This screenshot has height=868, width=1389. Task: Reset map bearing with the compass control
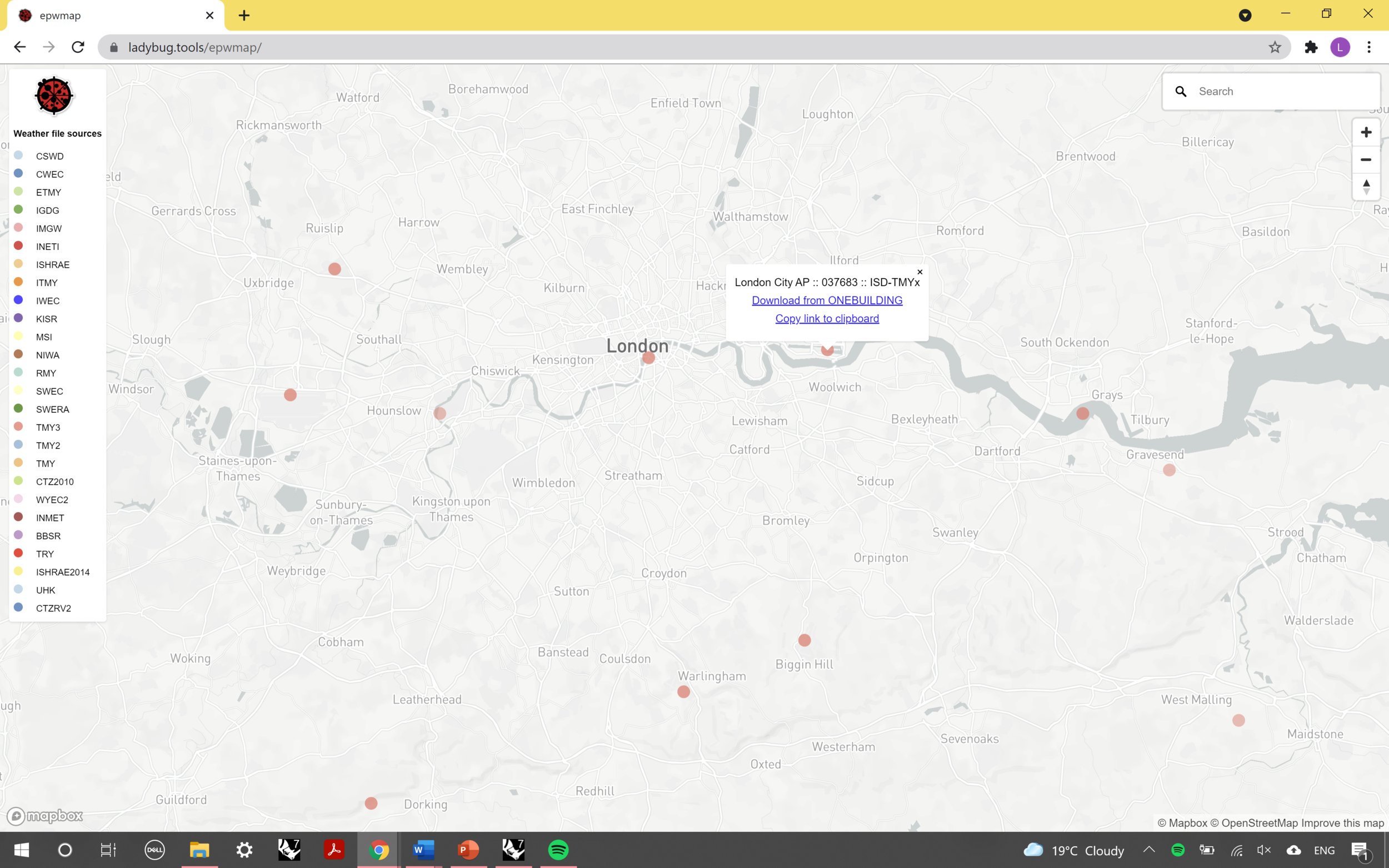point(1366,187)
